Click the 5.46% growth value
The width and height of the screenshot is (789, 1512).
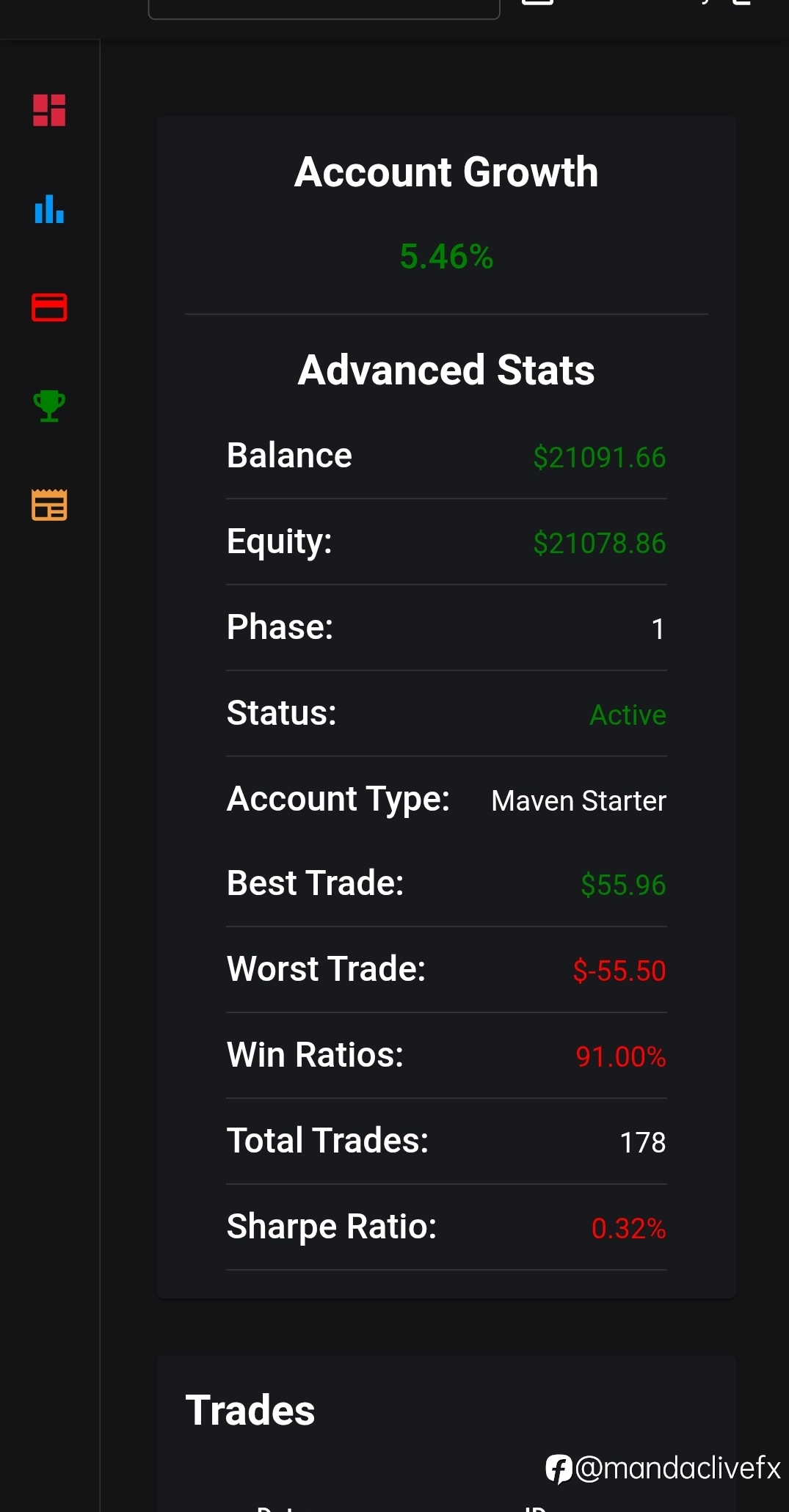pos(446,257)
